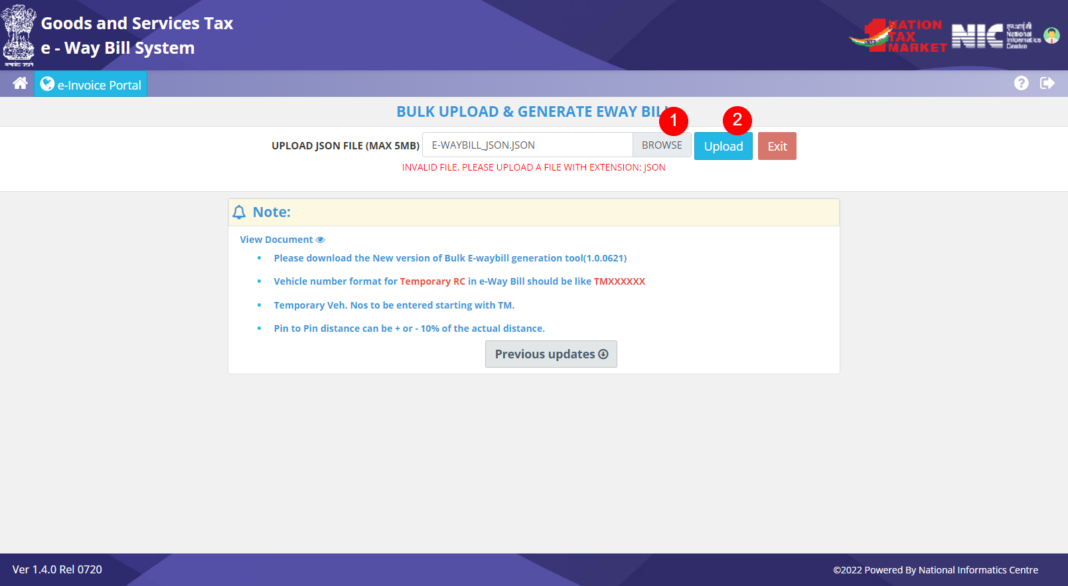Click the Bulk E-waybill generation tool download note
This screenshot has width=1068, height=586.
pyautogui.click(x=450, y=258)
